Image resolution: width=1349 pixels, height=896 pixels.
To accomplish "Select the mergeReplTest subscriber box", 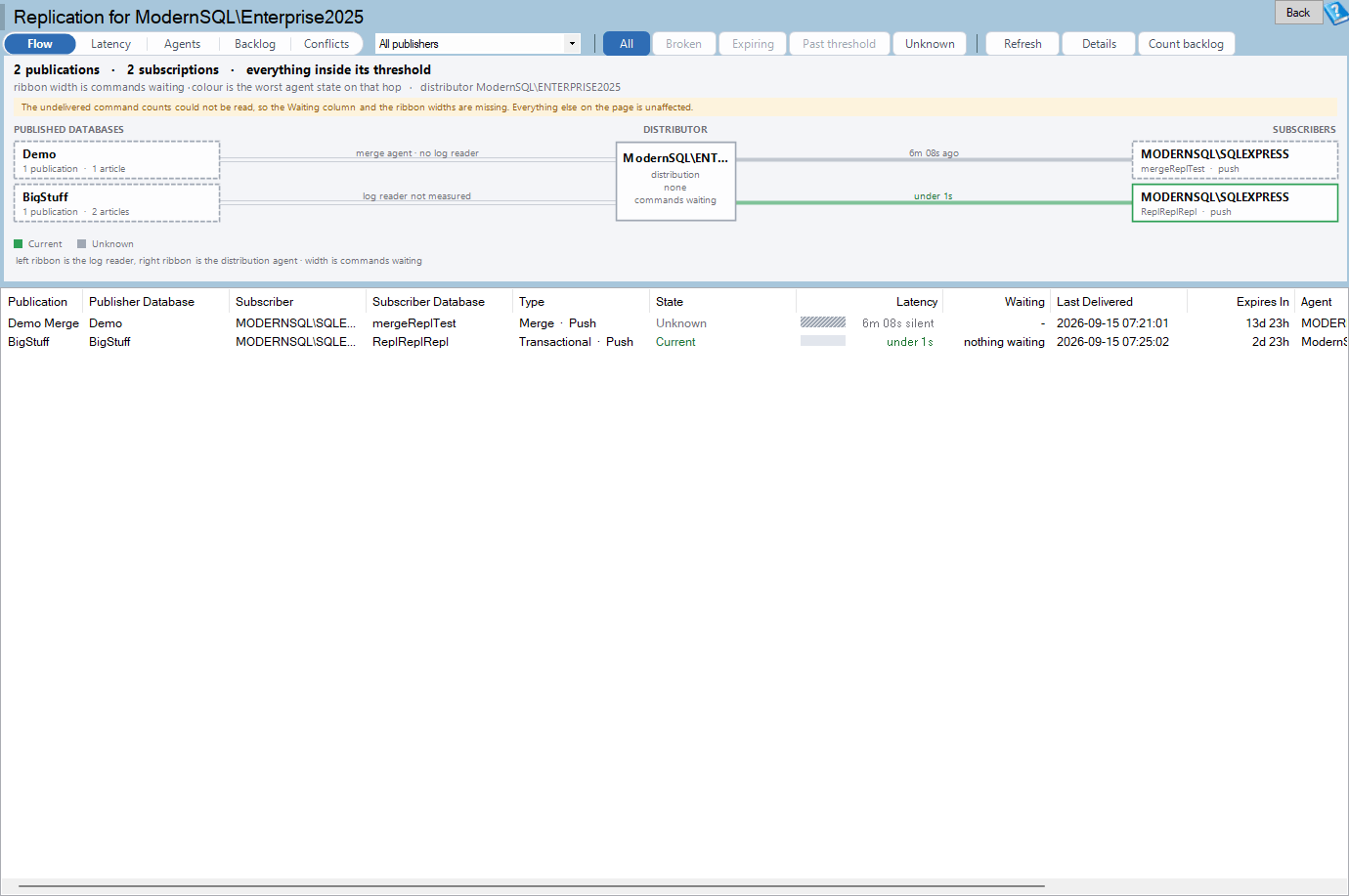I will coord(1235,160).
